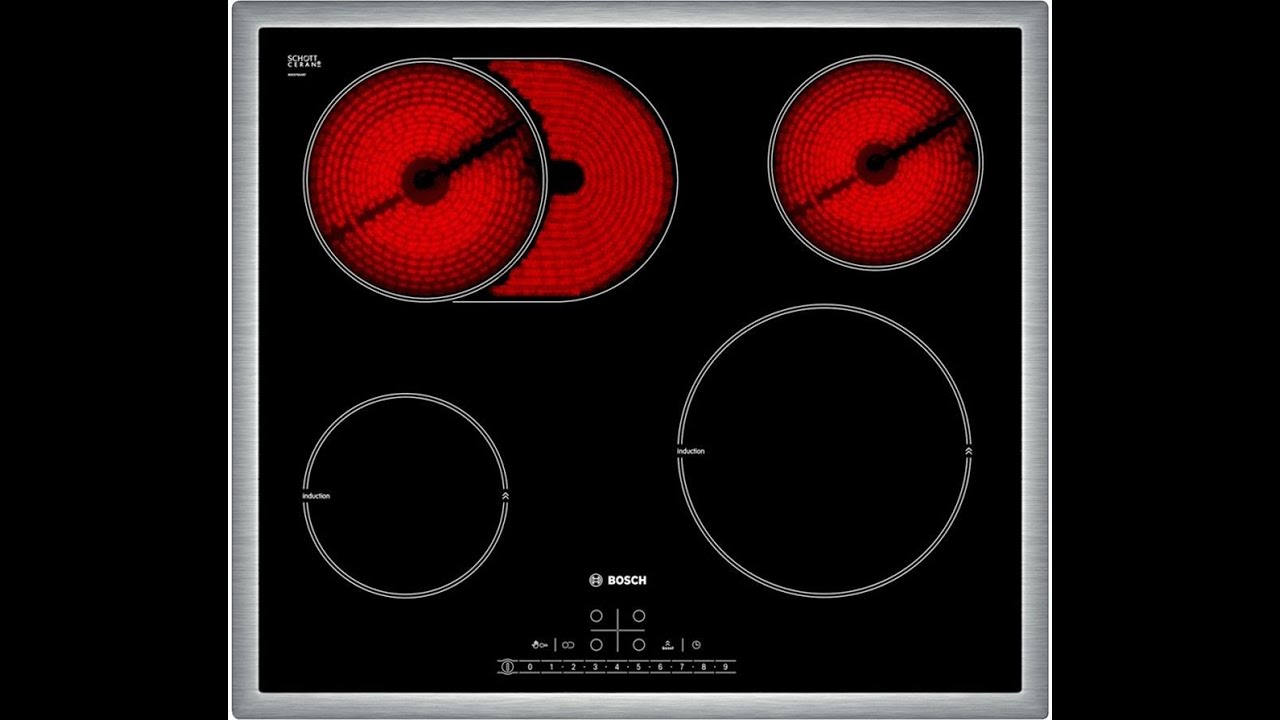The image size is (1280, 720).
Task: Click the 'induction' label on large right zone
Action: (690, 451)
